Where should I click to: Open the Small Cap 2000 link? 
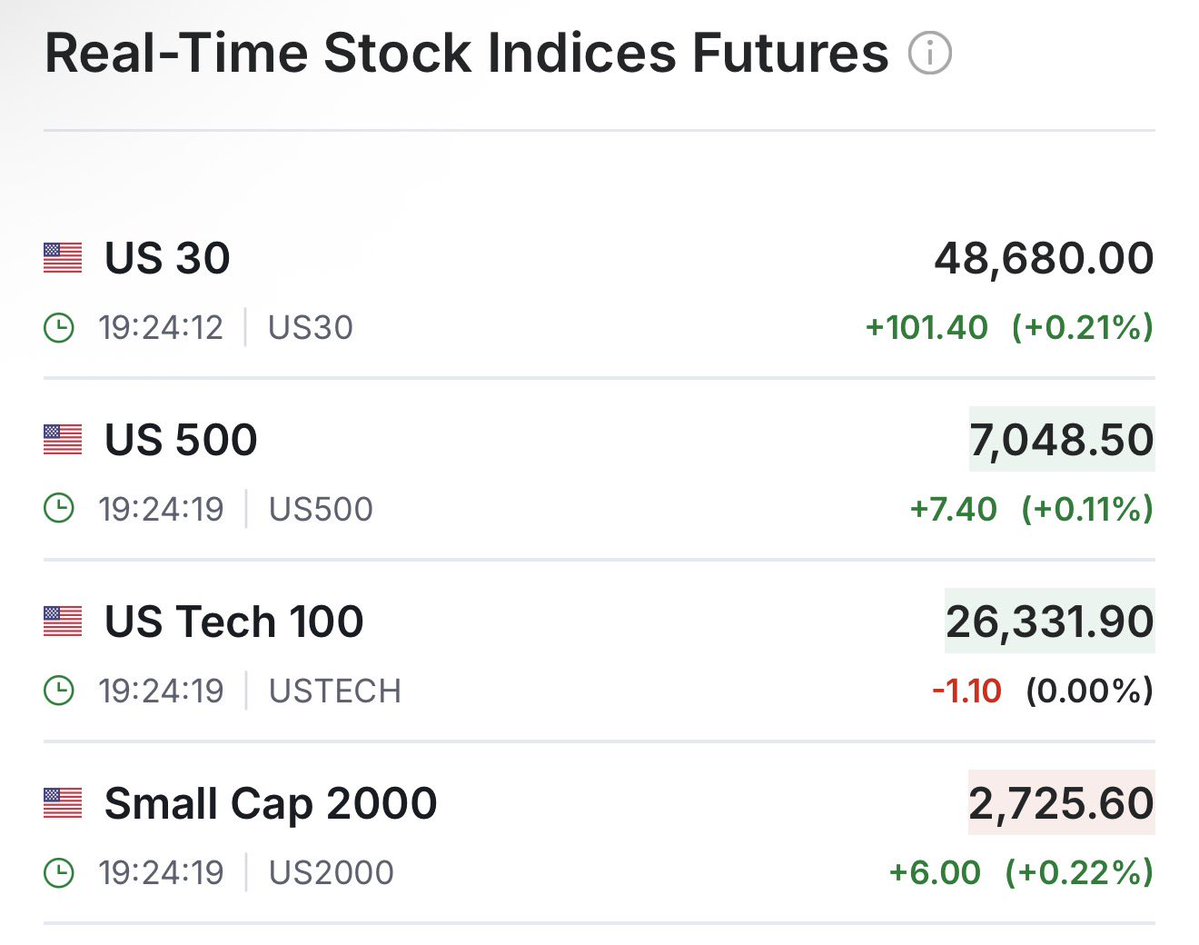click(x=270, y=803)
